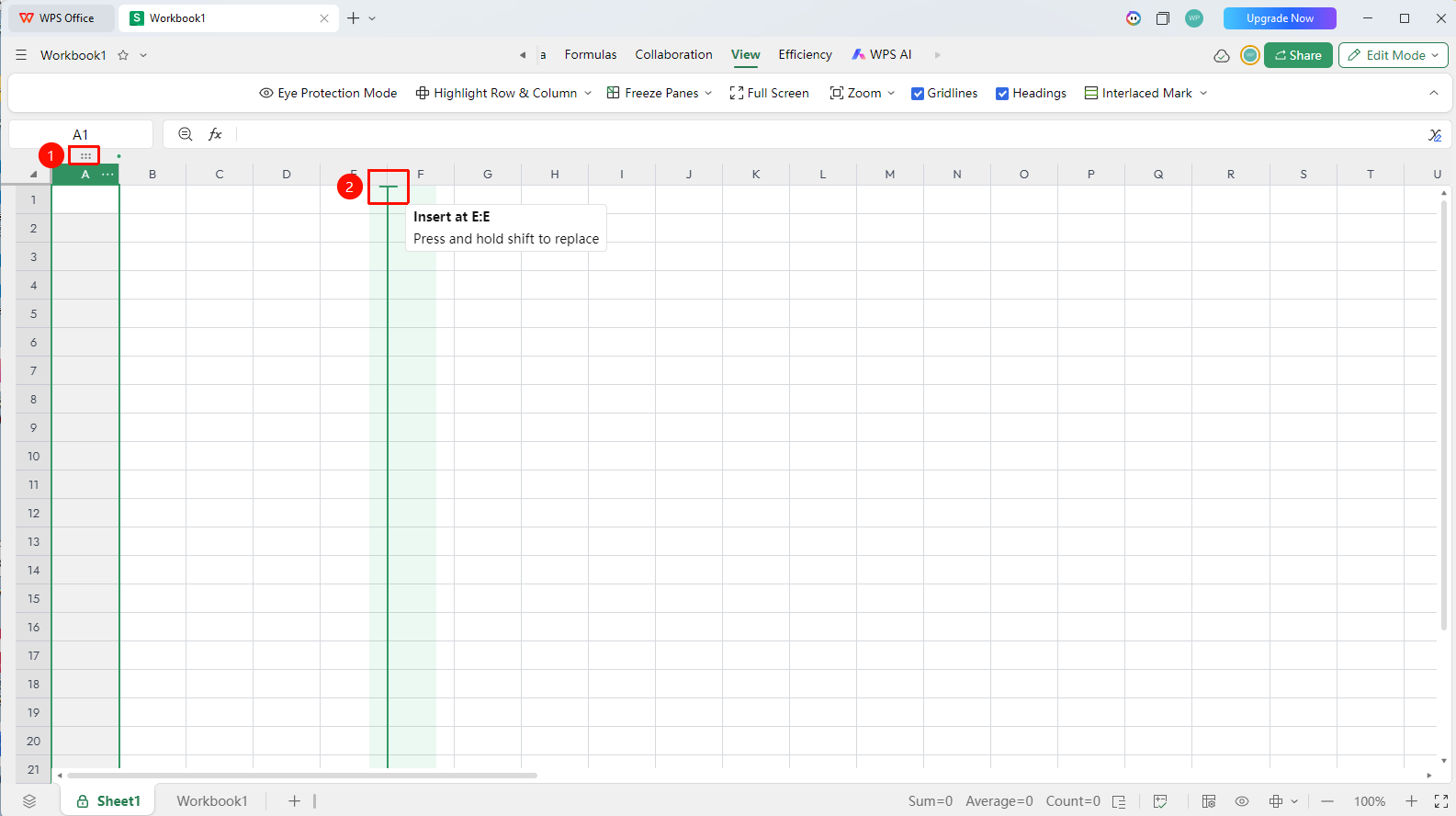Click the status bar summary settings icon

(x=1119, y=801)
